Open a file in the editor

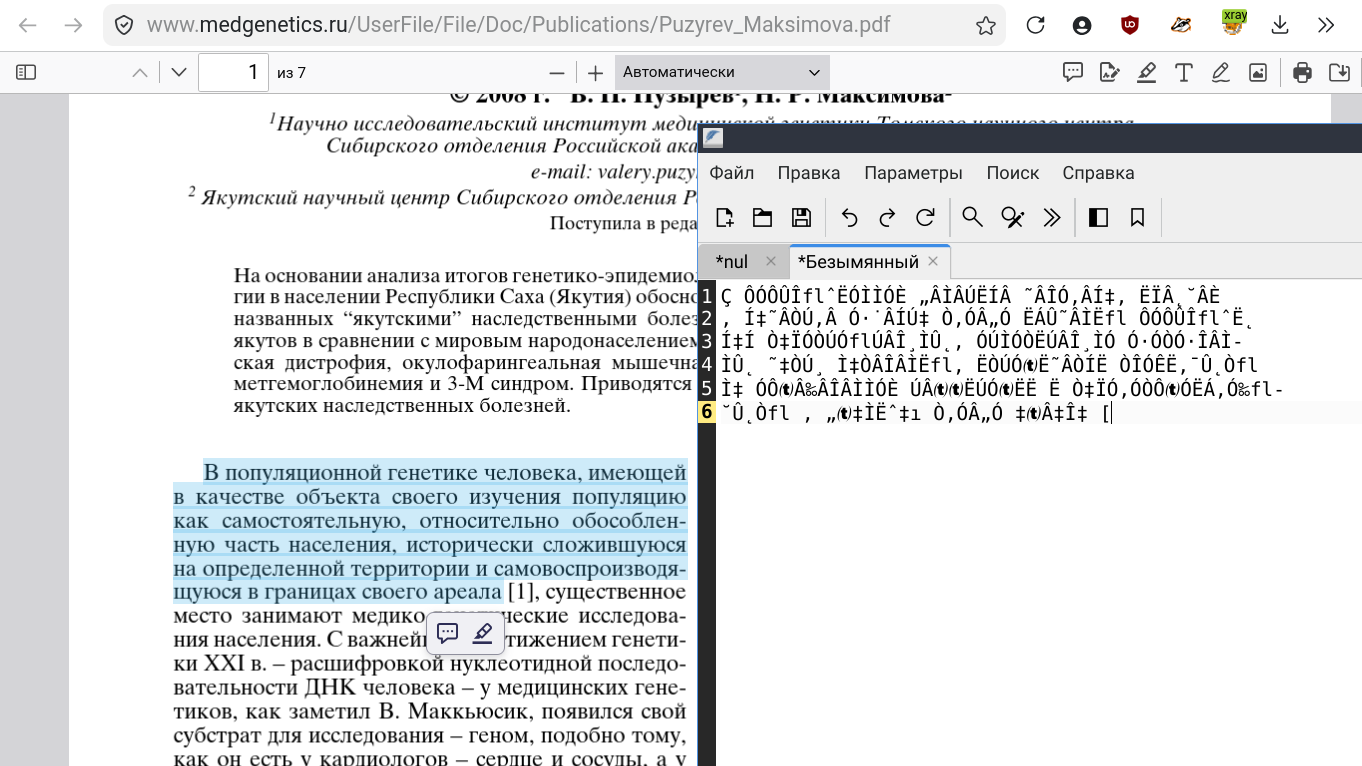point(763,217)
